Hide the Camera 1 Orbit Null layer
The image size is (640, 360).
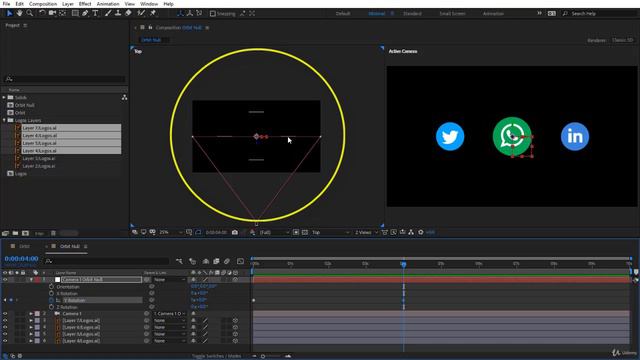point(5,280)
